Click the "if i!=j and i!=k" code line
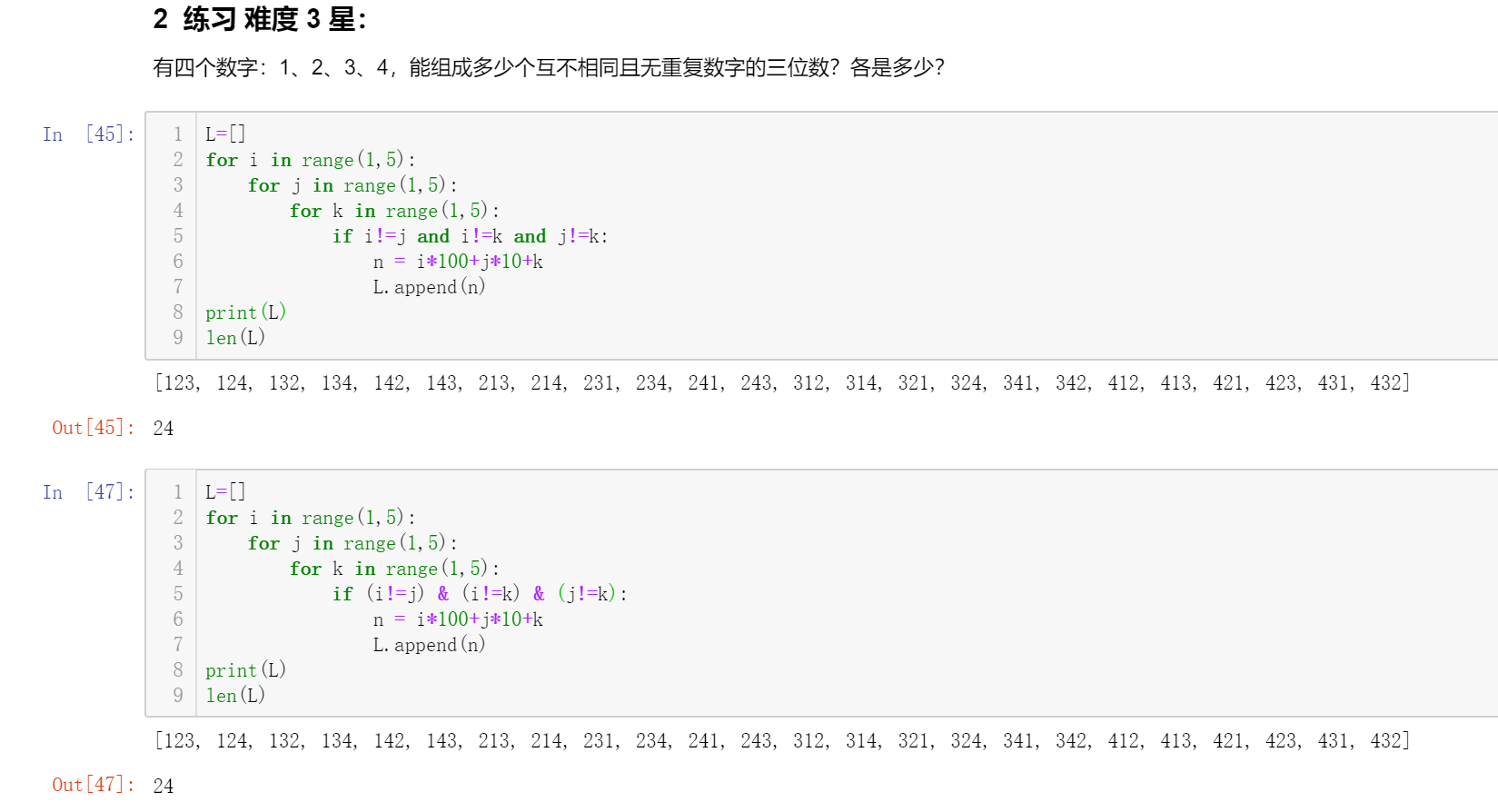Viewport: 1498px width, 812px height. [x=470, y=236]
